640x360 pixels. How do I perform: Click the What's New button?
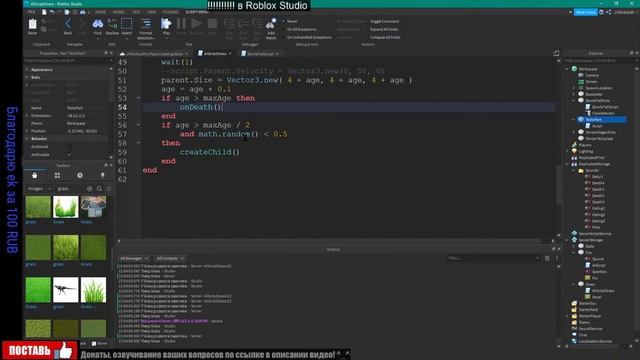585,12
